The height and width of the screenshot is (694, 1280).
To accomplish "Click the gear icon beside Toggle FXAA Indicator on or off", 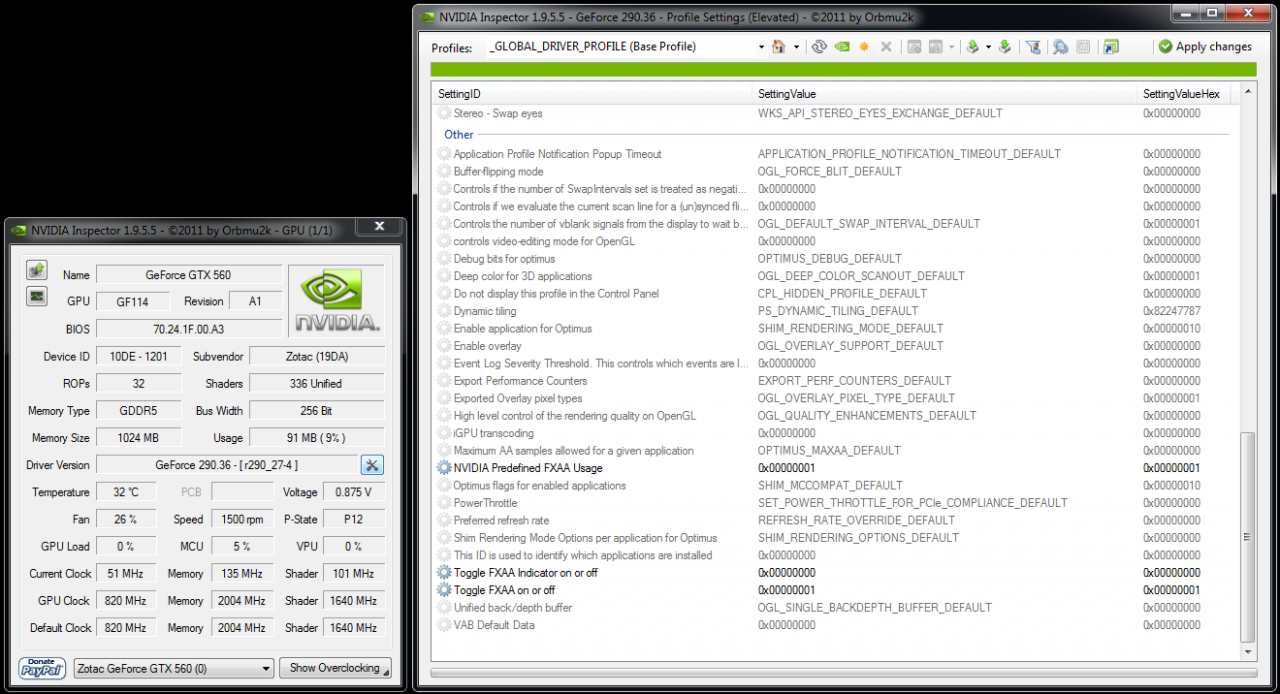I will (444, 573).
